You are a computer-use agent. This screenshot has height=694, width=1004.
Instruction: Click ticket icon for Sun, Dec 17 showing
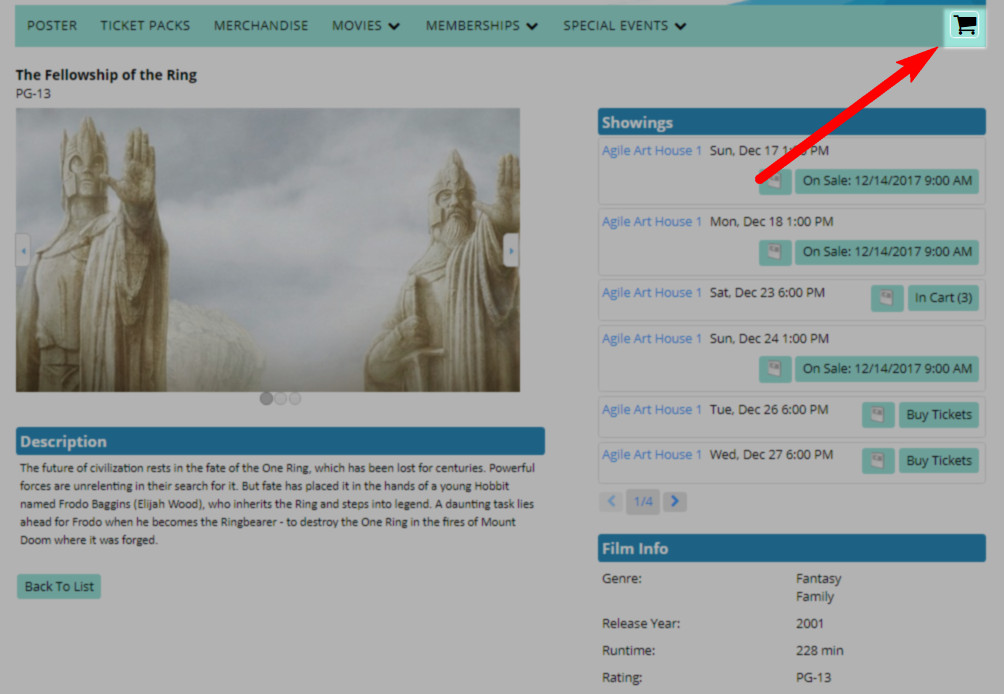point(775,181)
